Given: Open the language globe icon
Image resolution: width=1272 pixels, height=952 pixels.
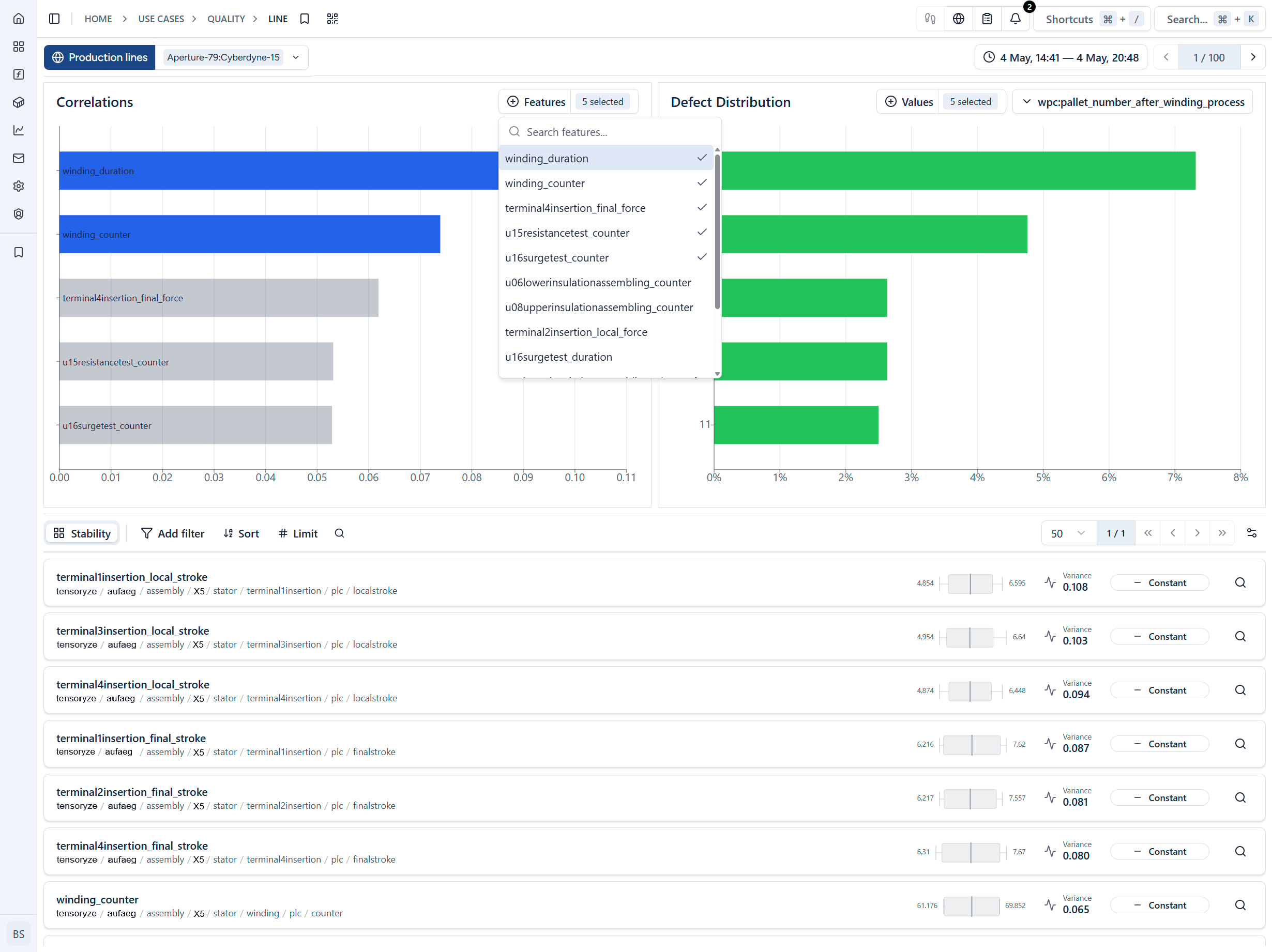Looking at the screenshot, I should coord(959,19).
